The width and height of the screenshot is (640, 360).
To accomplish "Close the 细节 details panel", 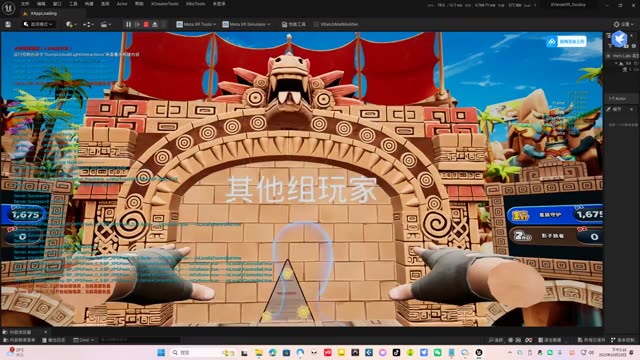I will click(x=632, y=109).
